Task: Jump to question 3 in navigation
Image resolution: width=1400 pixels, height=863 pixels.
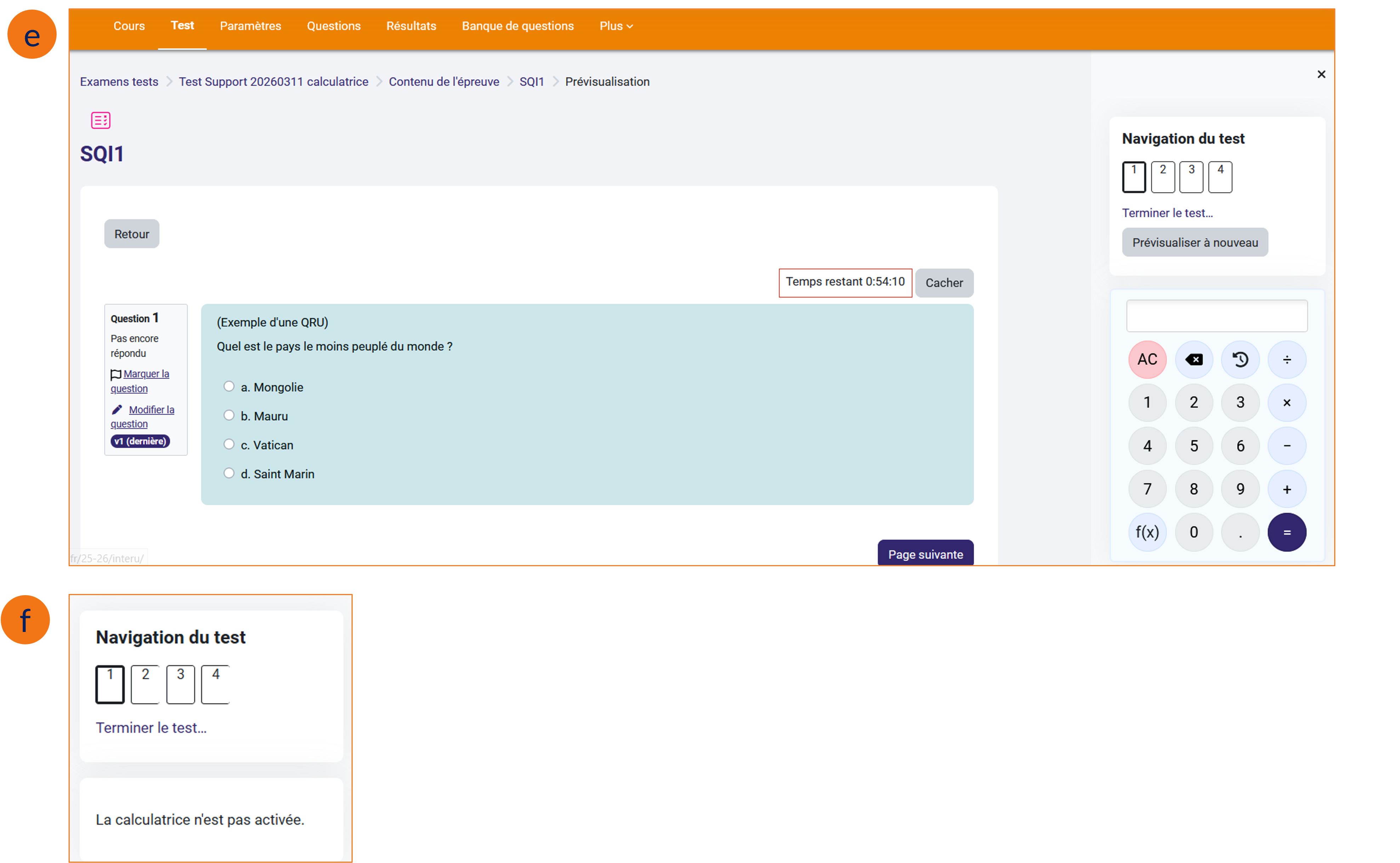Action: click(x=1191, y=177)
